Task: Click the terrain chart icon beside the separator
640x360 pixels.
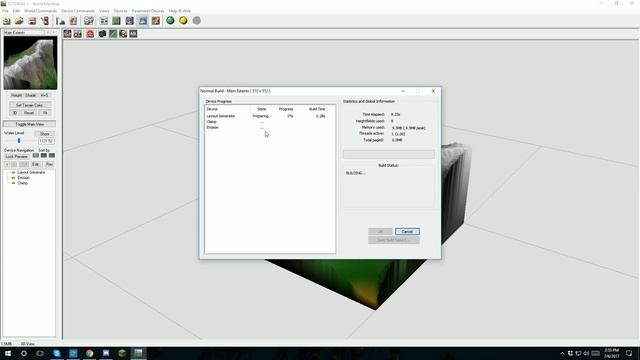Action: [x=60, y=21]
